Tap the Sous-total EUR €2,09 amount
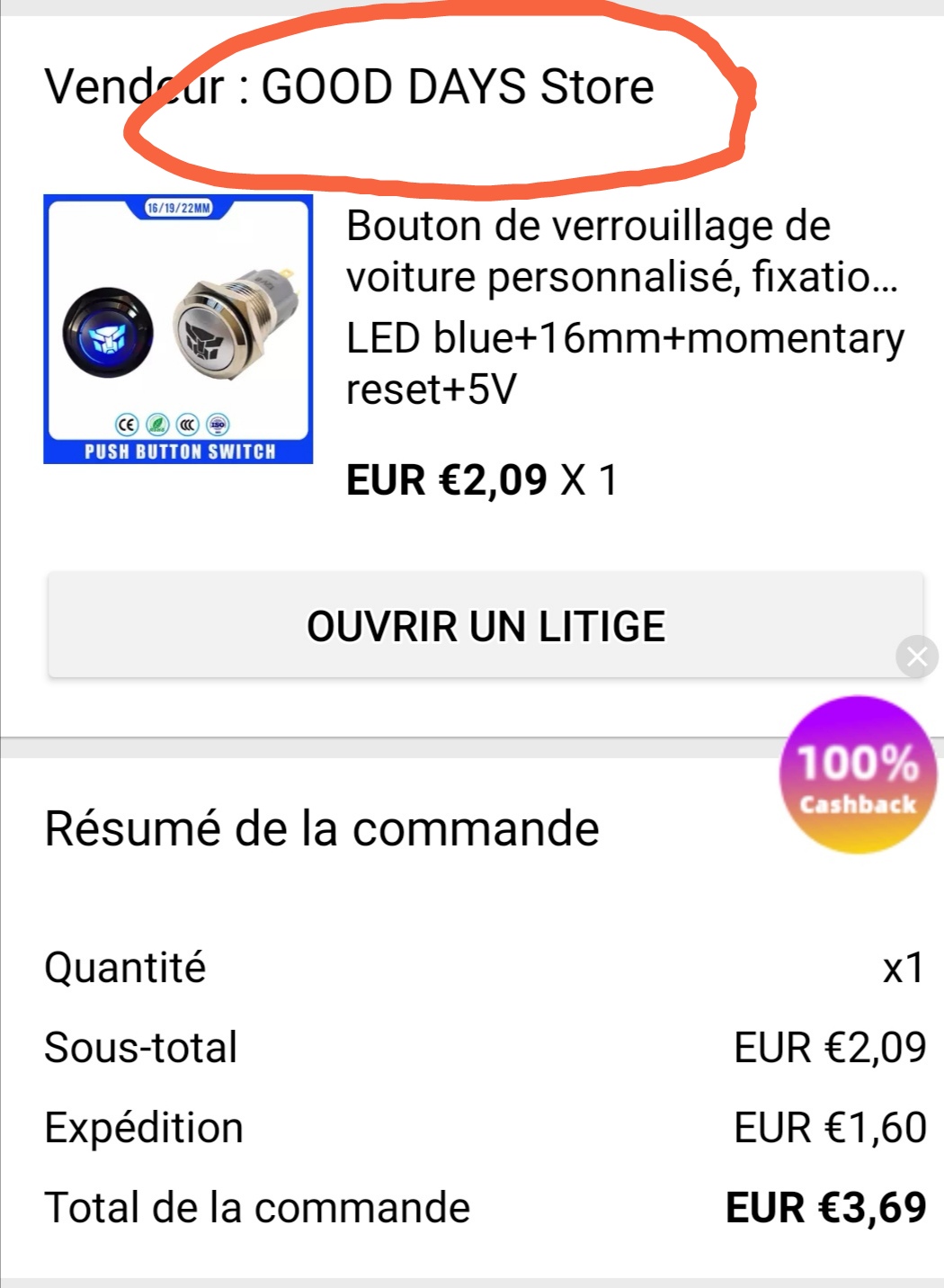Image resolution: width=944 pixels, height=1288 pixels. coord(830,1047)
